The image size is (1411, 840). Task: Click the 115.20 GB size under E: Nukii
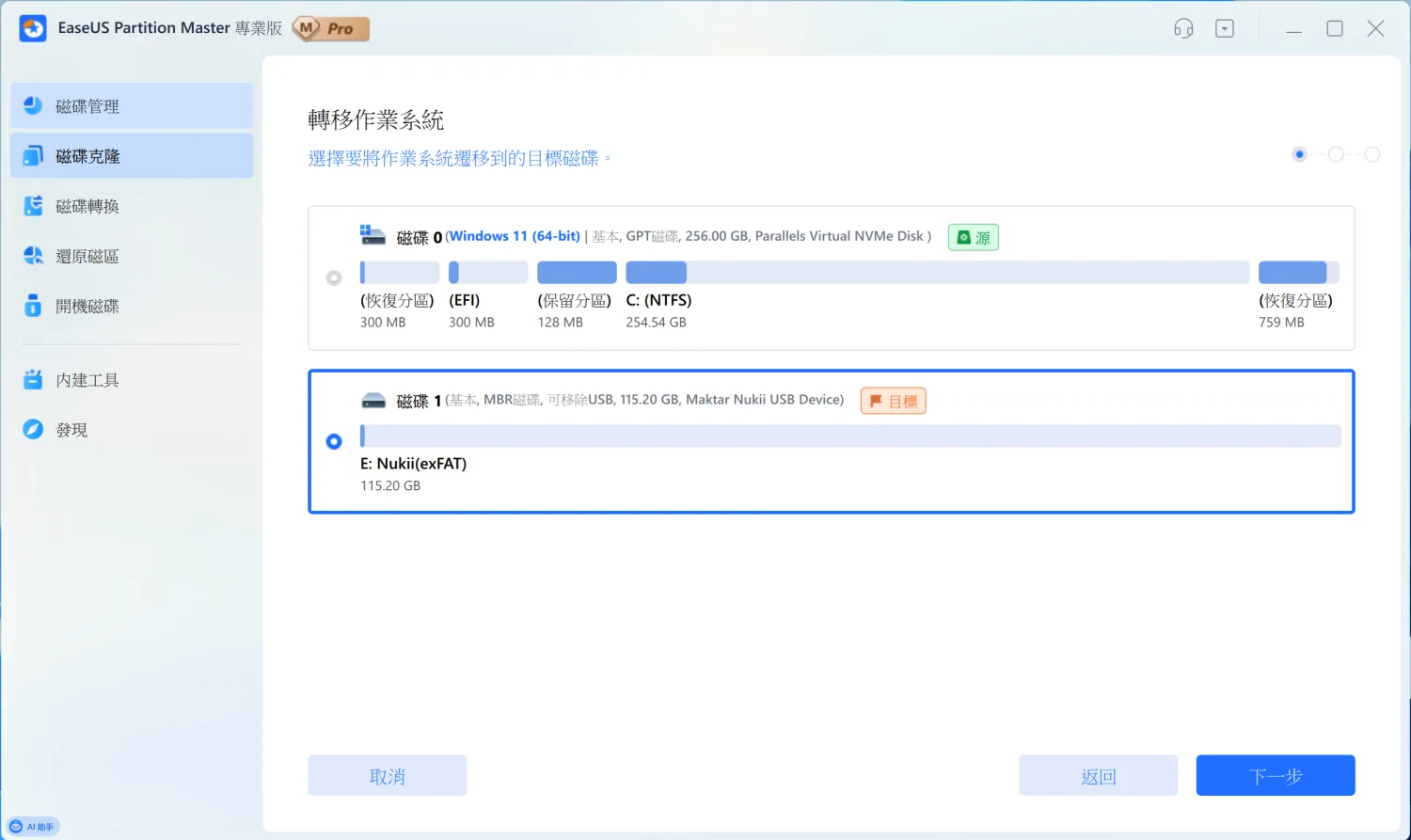390,485
